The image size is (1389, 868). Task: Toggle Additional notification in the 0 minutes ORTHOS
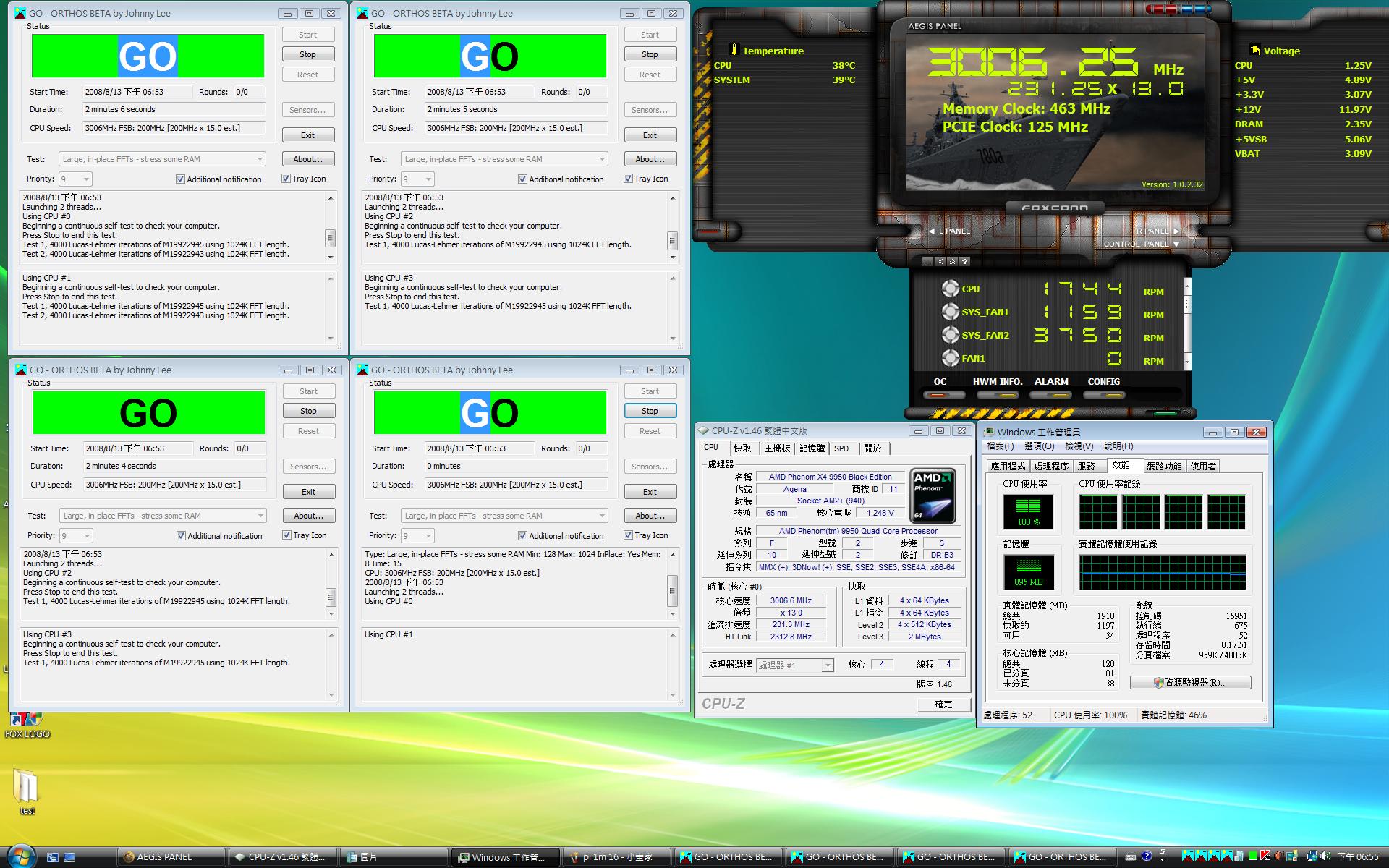522,535
